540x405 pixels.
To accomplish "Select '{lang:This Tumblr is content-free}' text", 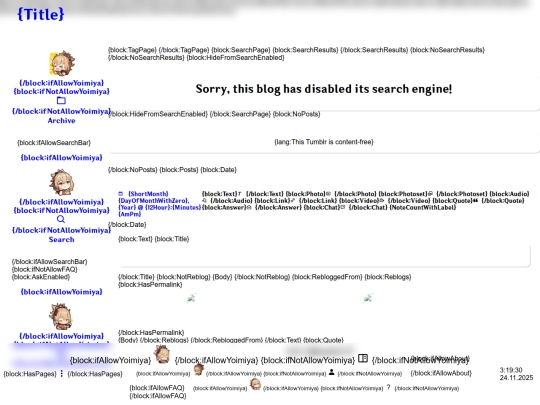I will pyautogui.click(x=324, y=142).
